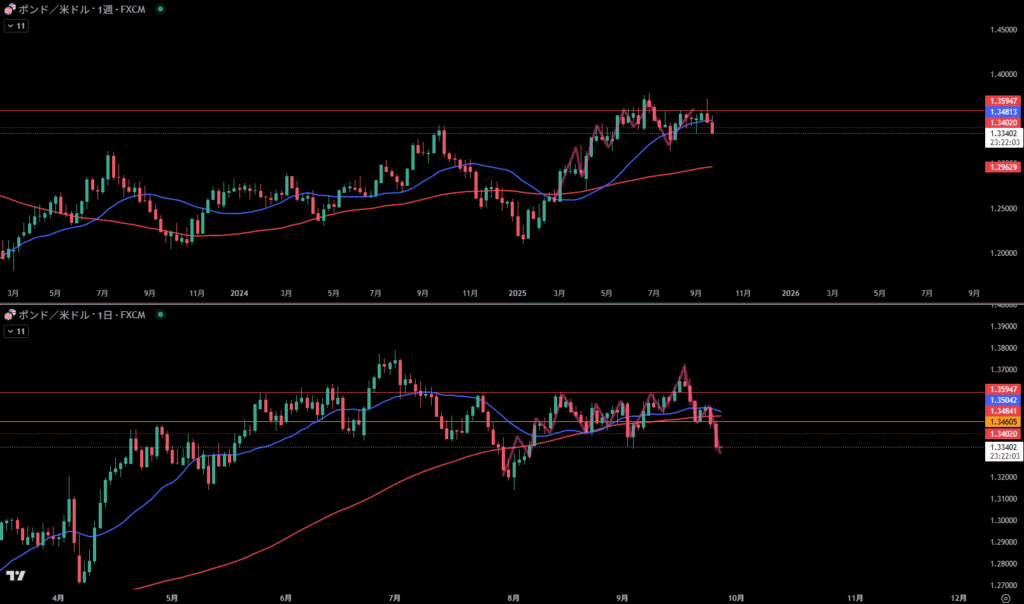Select the orange 1.34605 price label
This screenshot has width=1024, height=604.
1003,422
